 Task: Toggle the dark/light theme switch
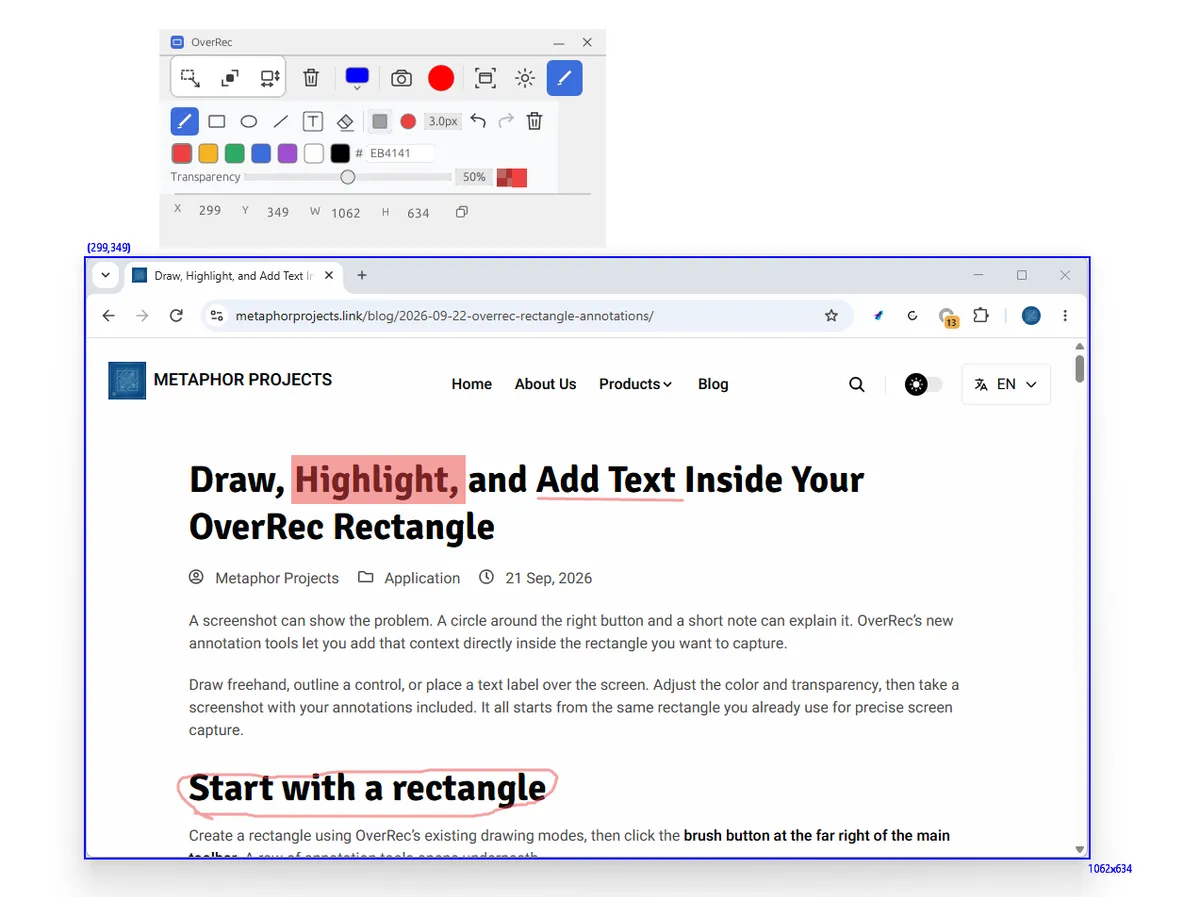click(924, 384)
